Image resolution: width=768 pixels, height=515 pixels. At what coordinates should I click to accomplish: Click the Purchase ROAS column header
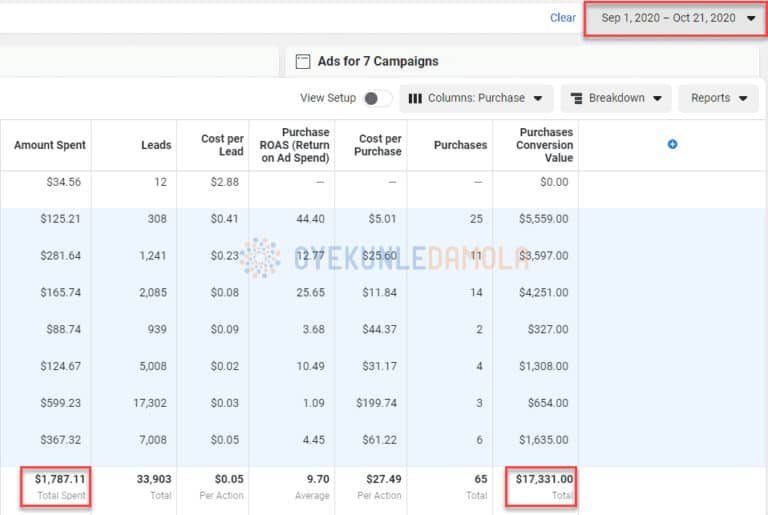point(294,145)
